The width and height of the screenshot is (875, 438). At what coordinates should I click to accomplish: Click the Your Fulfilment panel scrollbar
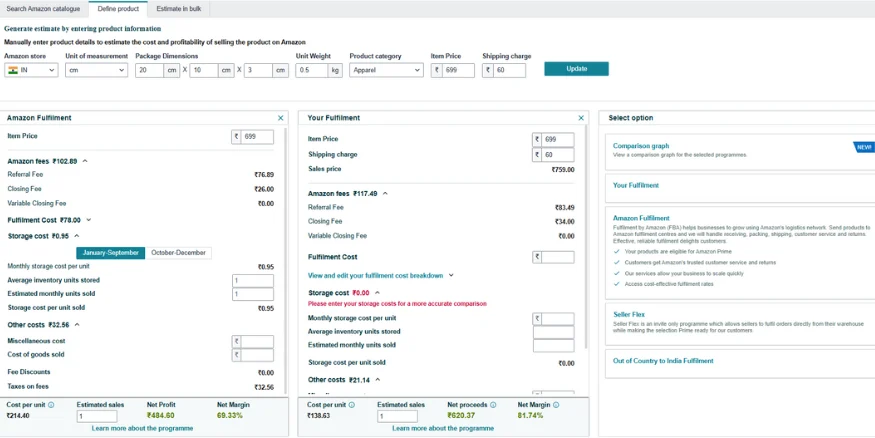[x=586, y=237]
